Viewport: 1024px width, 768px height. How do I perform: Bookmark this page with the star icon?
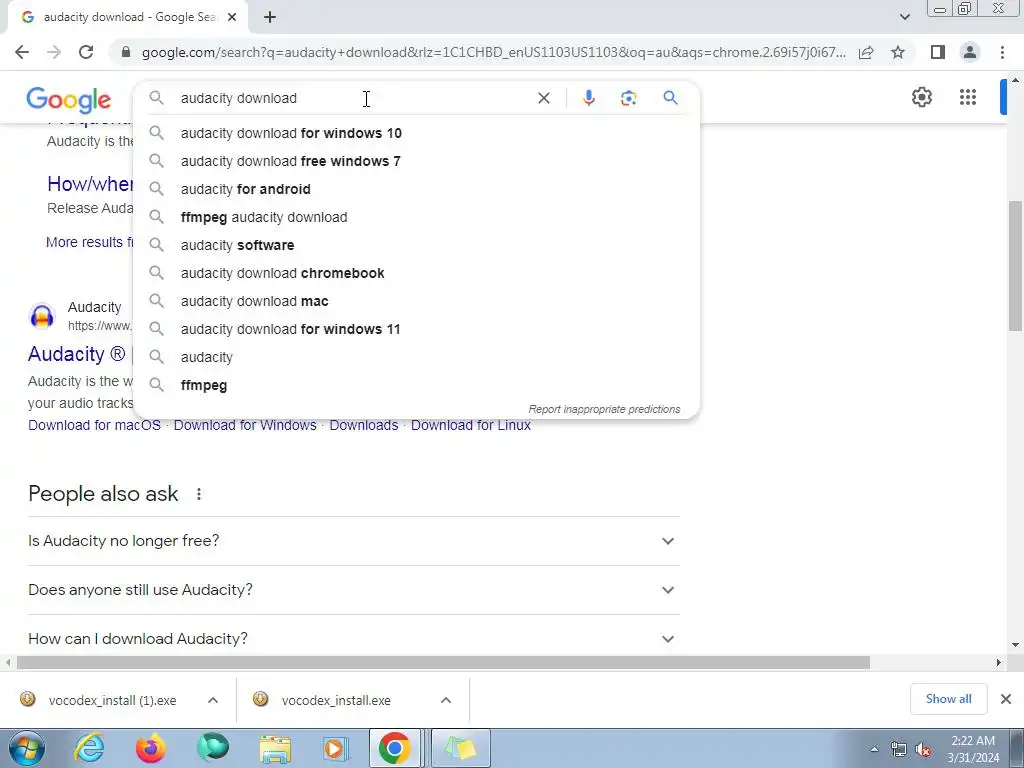pyautogui.click(x=898, y=52)
